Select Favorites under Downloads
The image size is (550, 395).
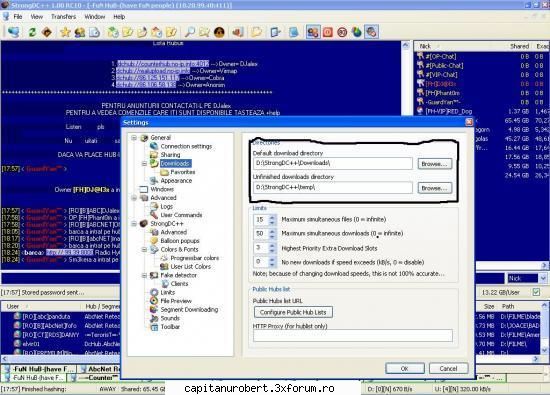[182, 172]
